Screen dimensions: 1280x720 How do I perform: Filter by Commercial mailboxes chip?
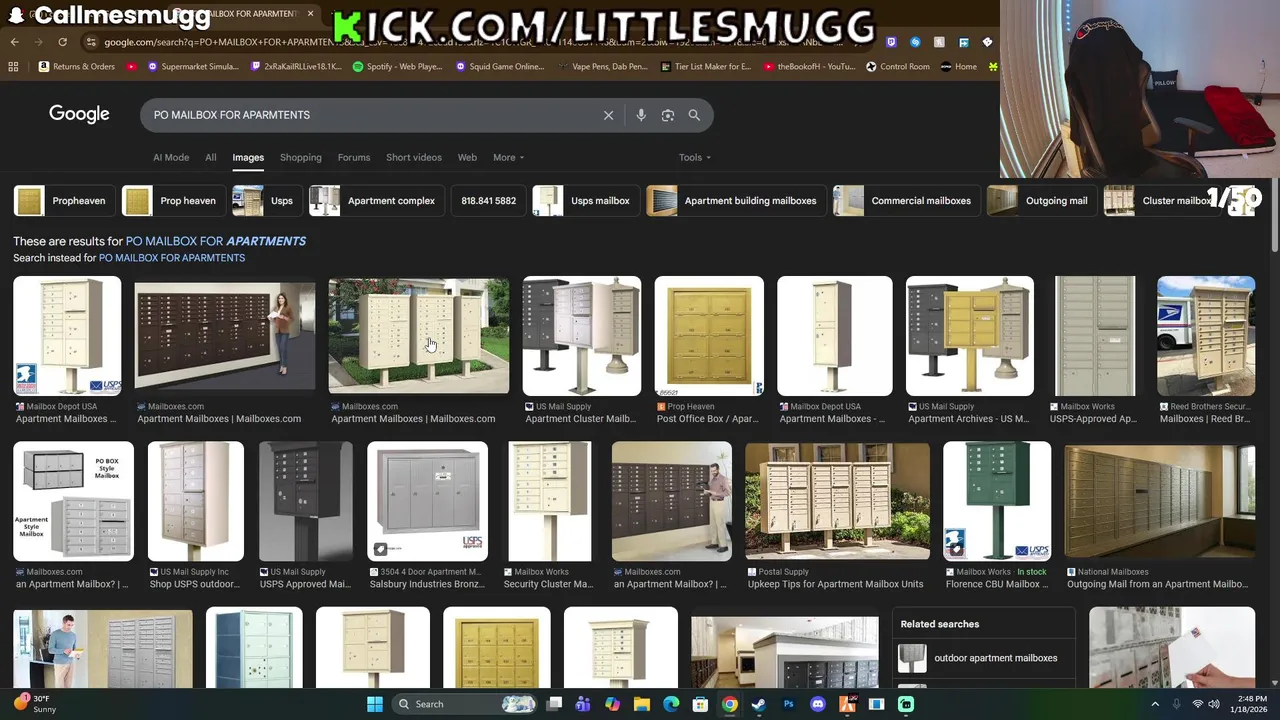click(906, 201)
